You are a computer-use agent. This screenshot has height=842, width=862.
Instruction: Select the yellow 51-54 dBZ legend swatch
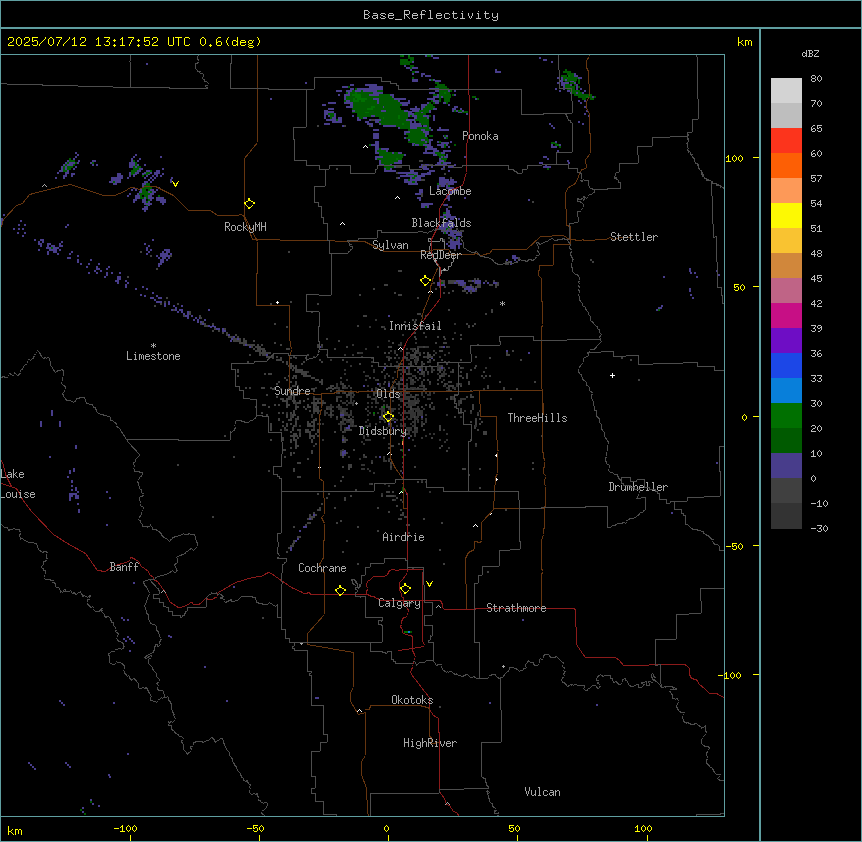786,215
